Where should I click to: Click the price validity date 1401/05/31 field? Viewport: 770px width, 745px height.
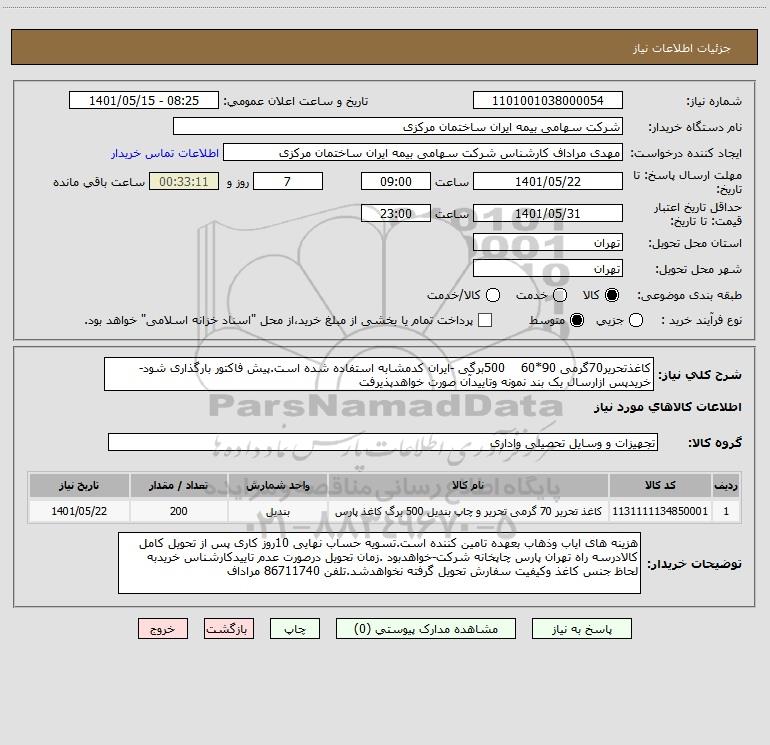548,214
